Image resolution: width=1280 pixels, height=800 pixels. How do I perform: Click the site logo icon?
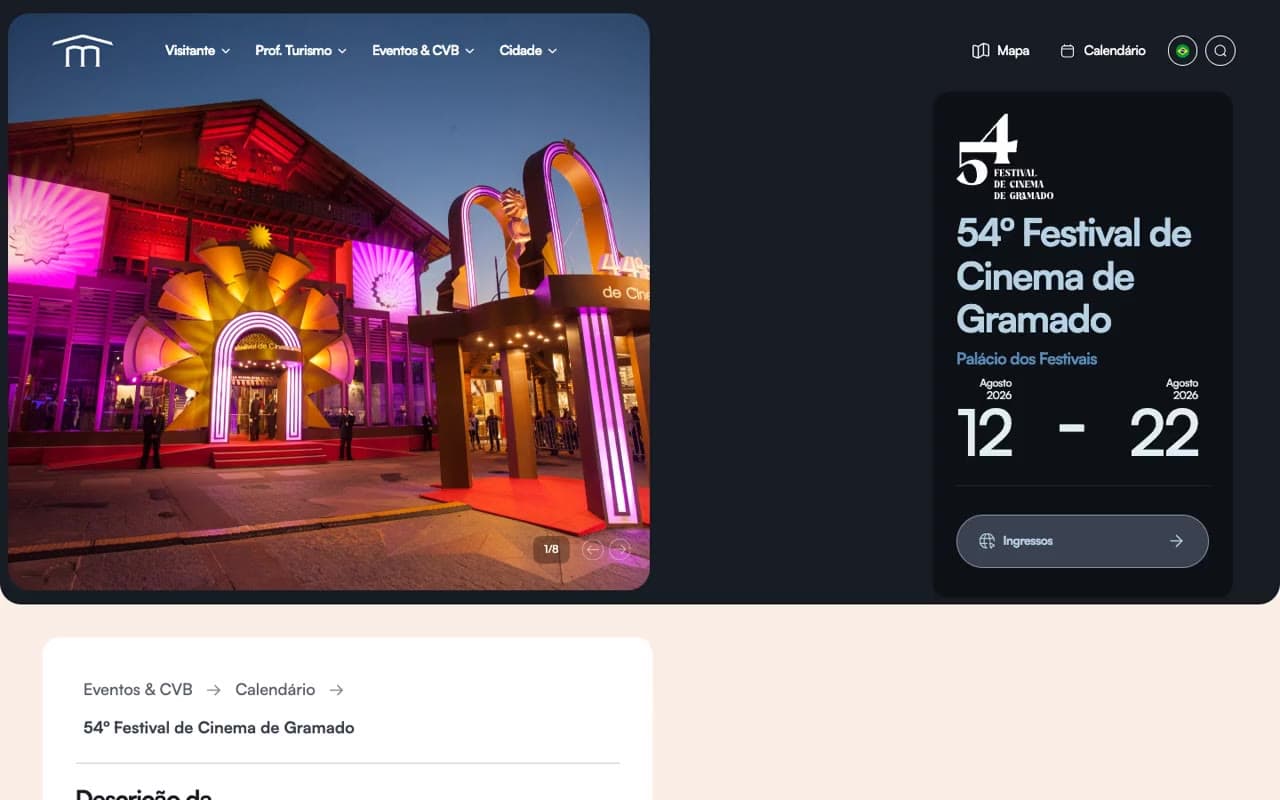pyautogui.click(x=82, y=51)
